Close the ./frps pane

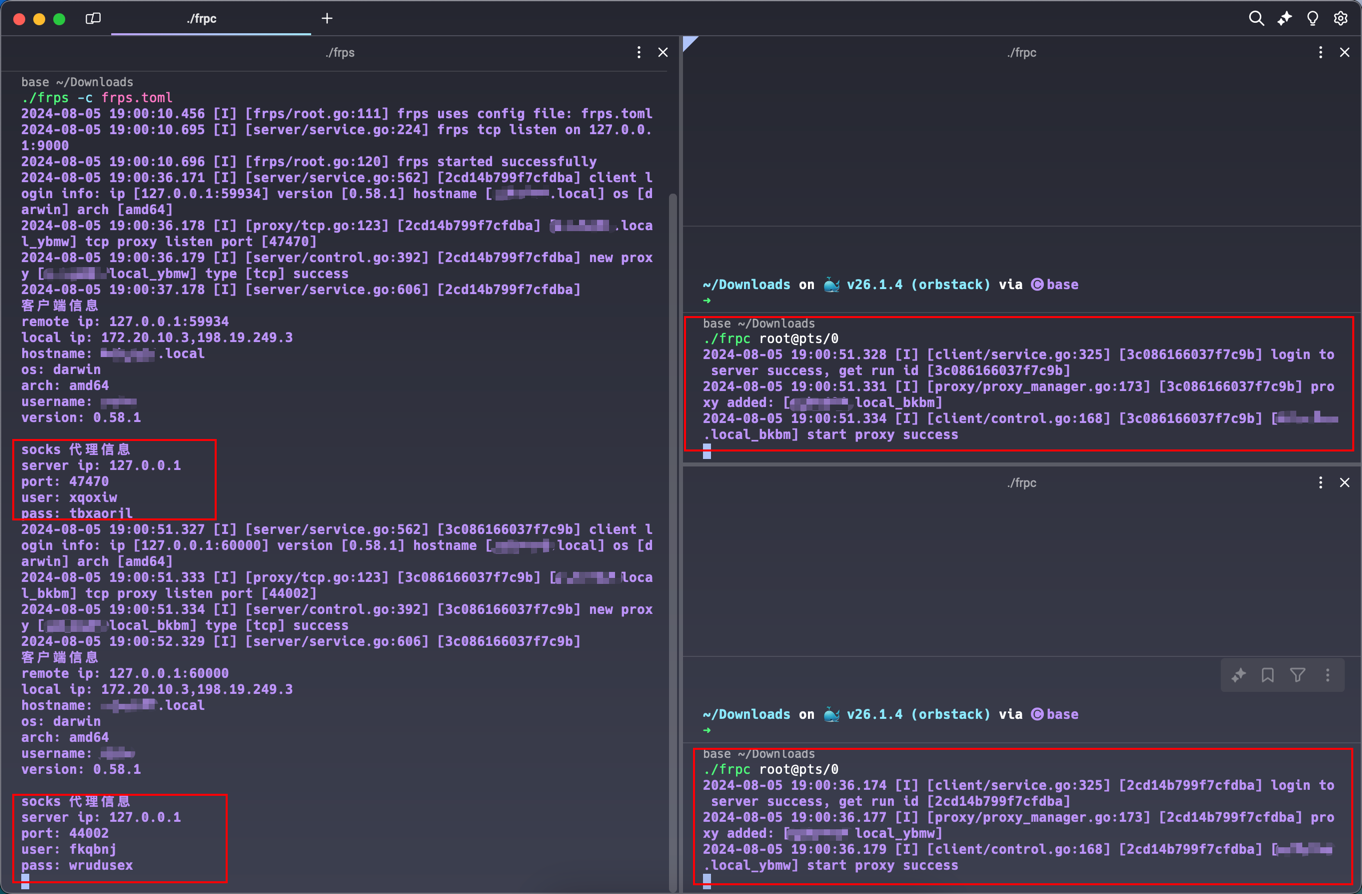(x=663, y=52)
